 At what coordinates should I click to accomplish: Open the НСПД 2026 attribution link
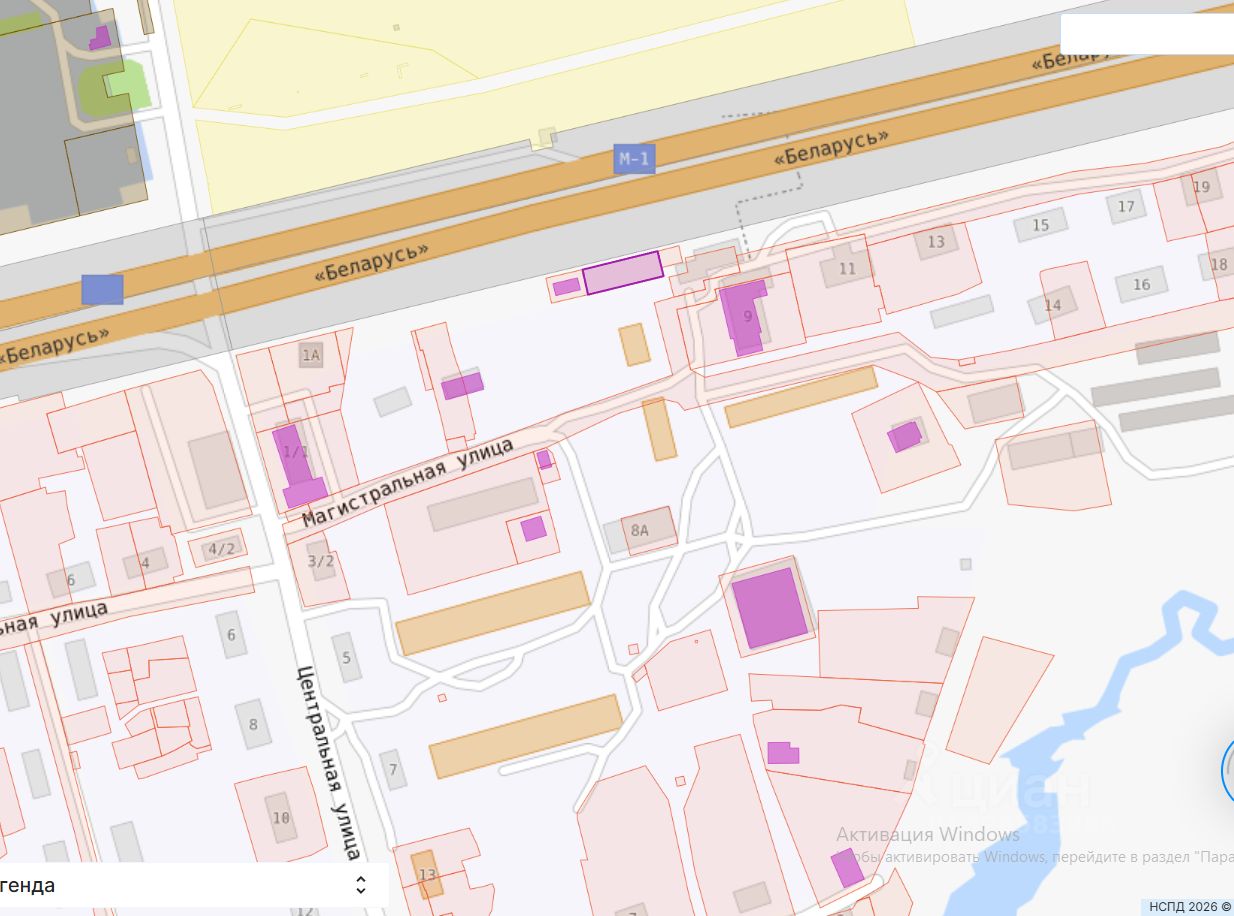pyautogui.click(x=1190, y=906)
